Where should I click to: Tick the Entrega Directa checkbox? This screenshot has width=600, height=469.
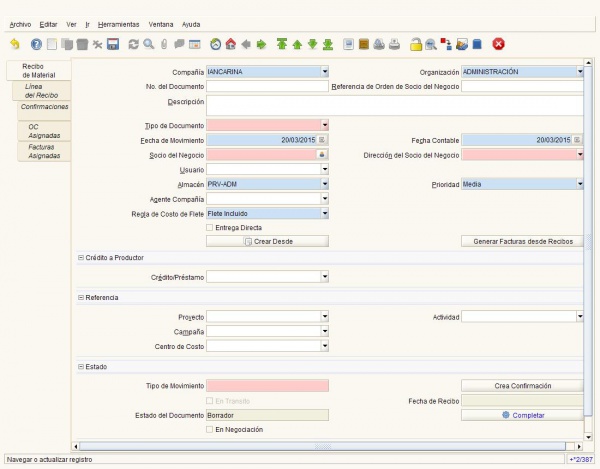(209, 228)
